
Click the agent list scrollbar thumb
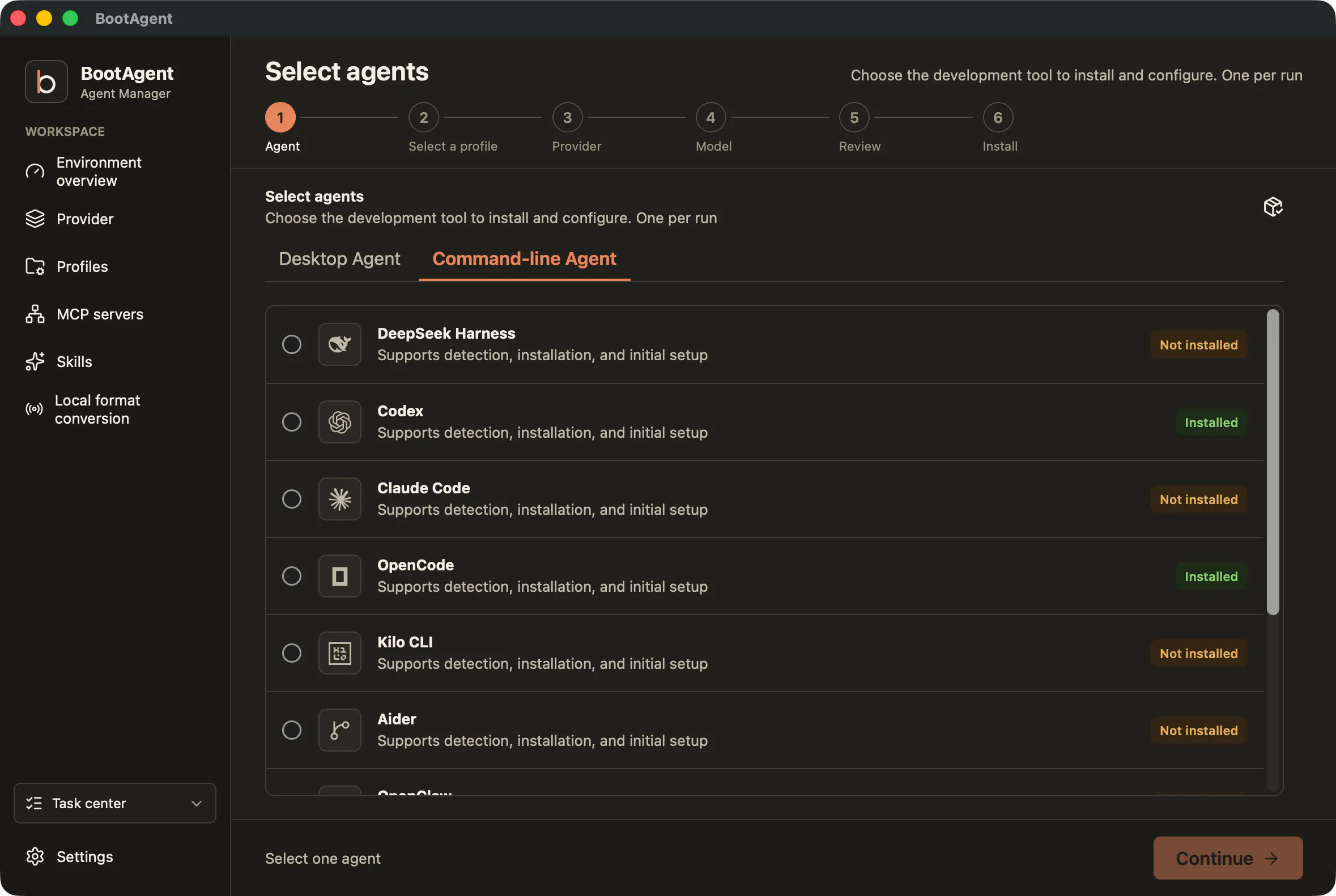pos(1273,462)
